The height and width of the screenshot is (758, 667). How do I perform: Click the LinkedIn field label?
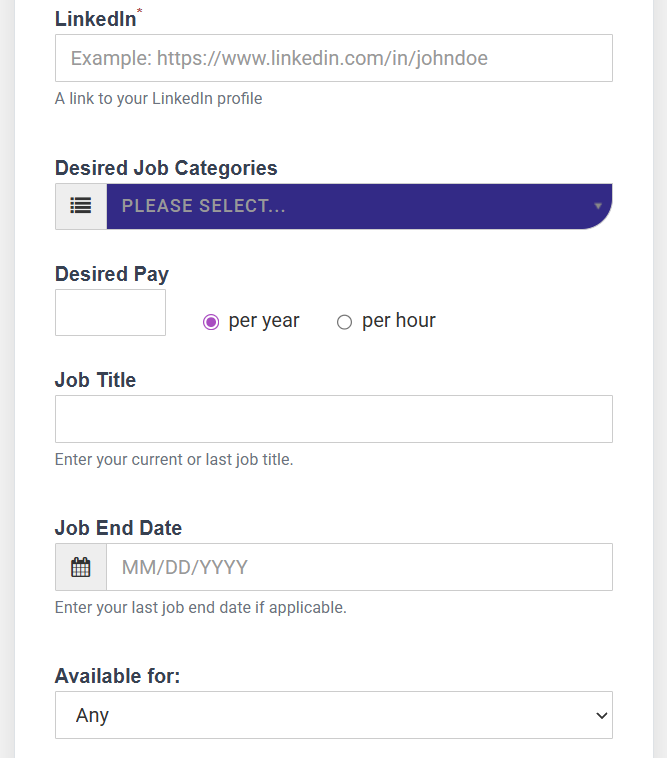pos(96,18)
